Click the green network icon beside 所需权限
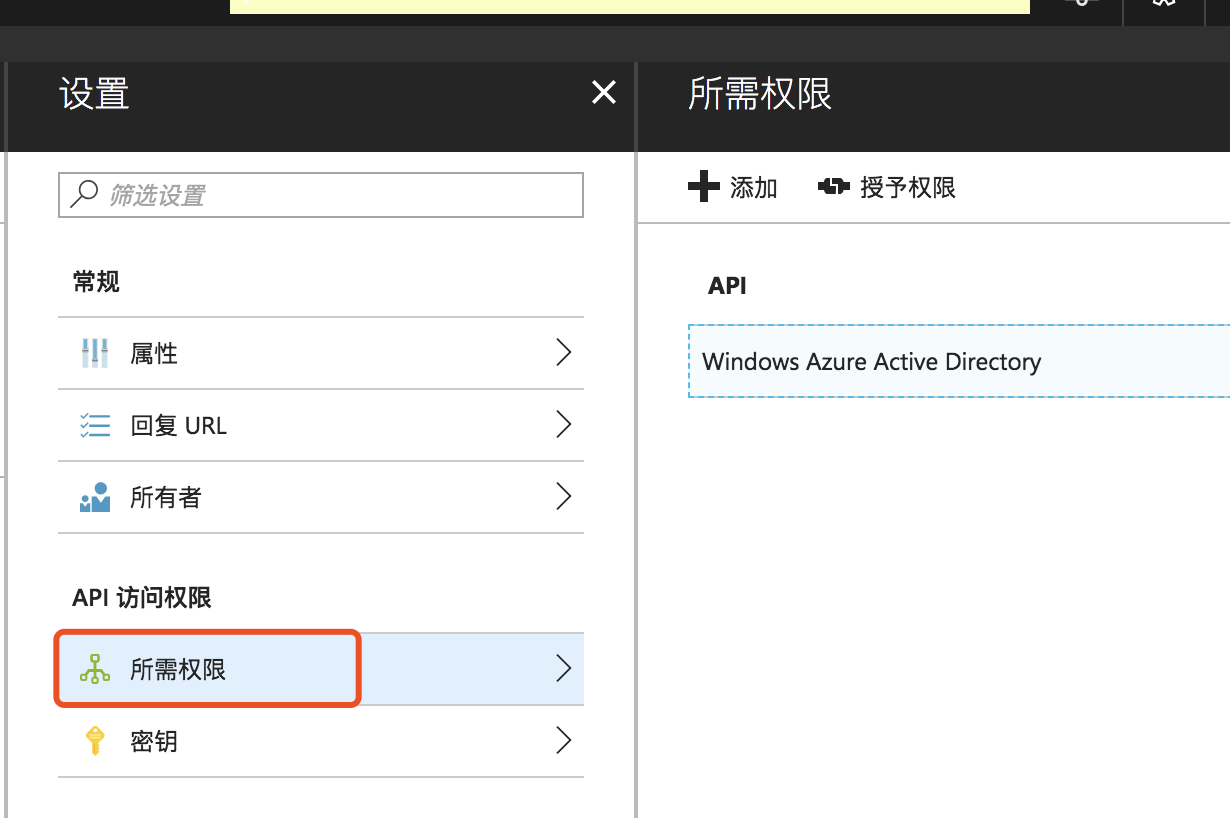1230x818 pixels. pos(94,669)
